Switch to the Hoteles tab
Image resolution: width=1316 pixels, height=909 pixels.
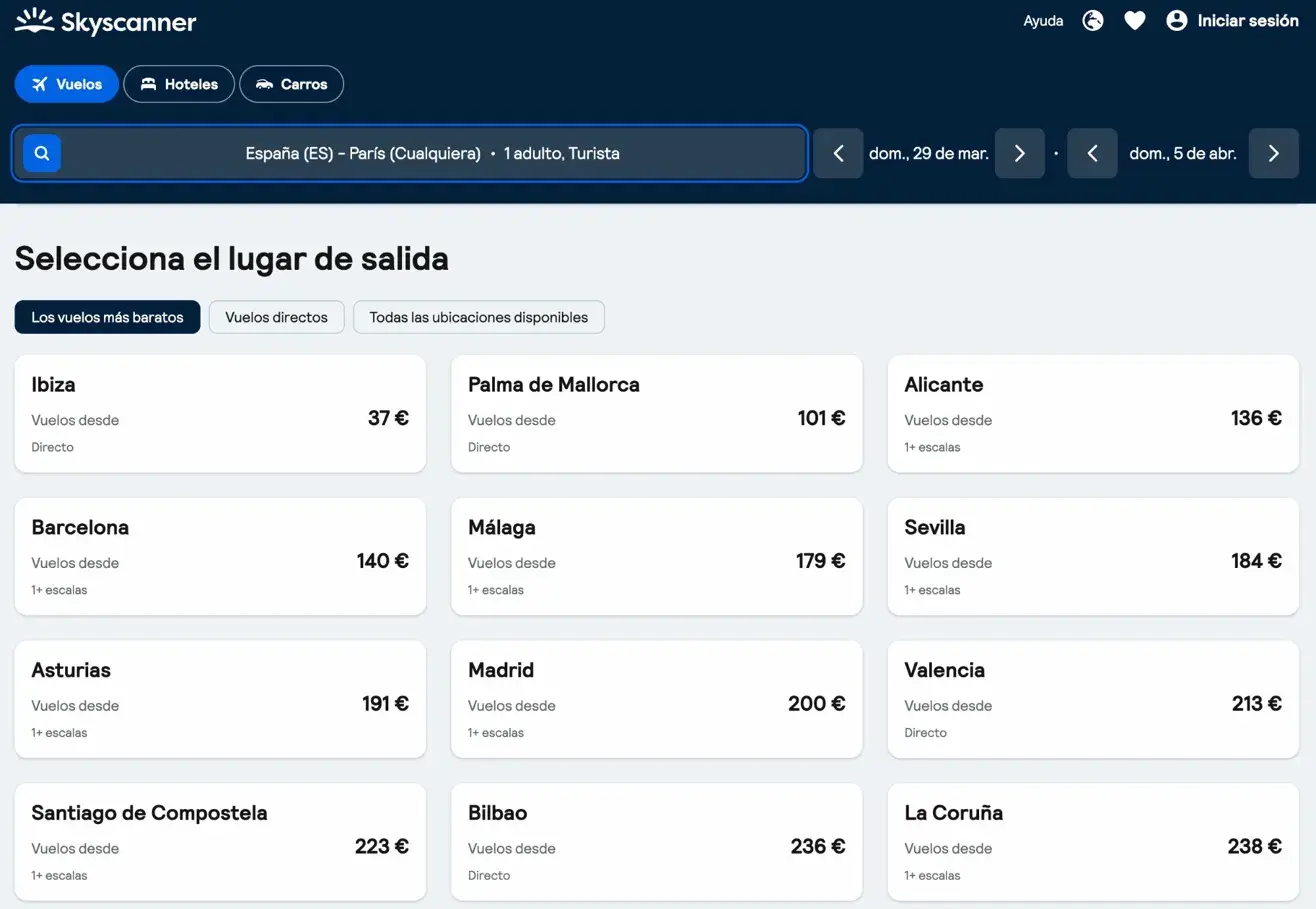[179, 84]
